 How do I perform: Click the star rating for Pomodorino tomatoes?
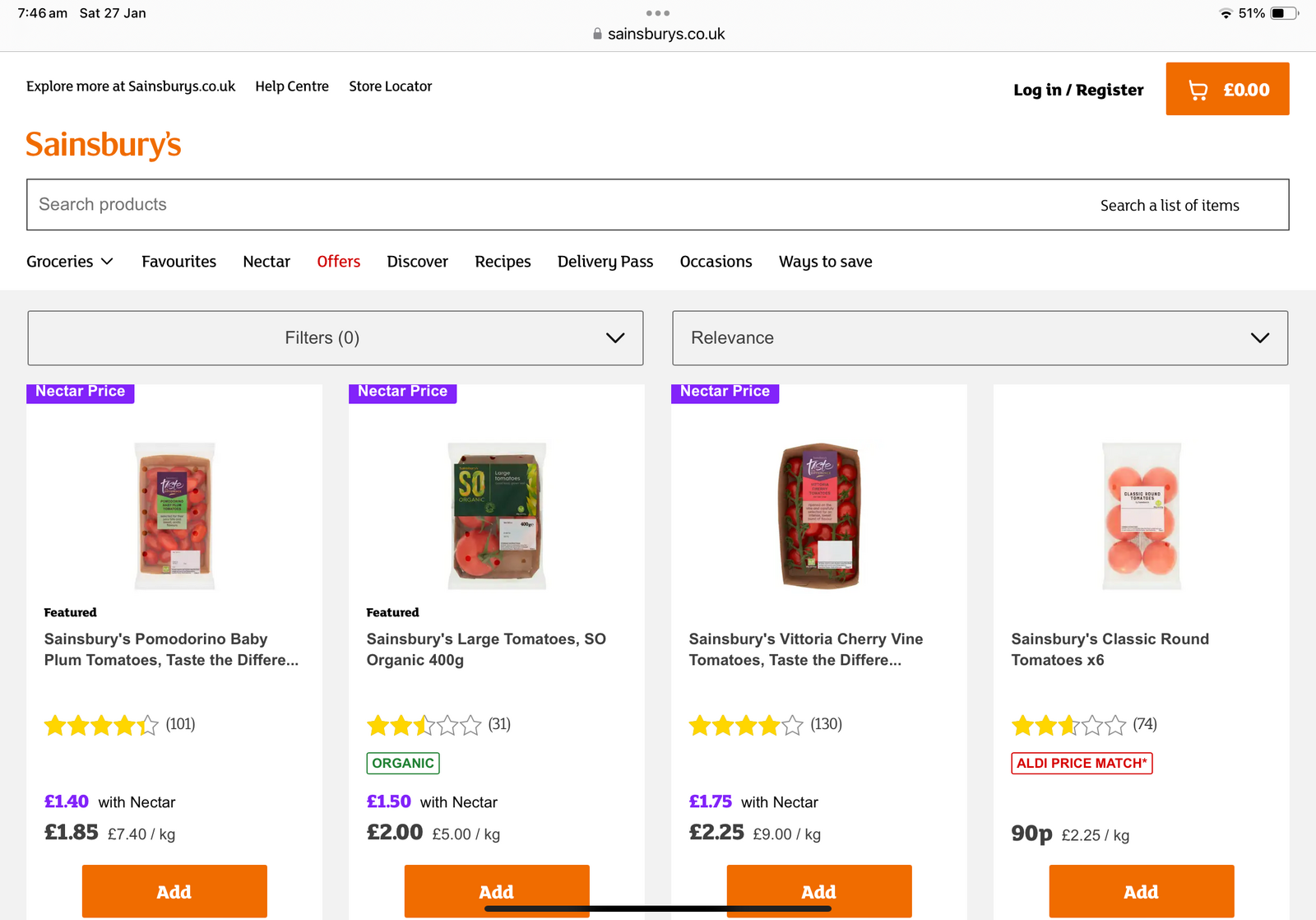[x=101, y=725]
